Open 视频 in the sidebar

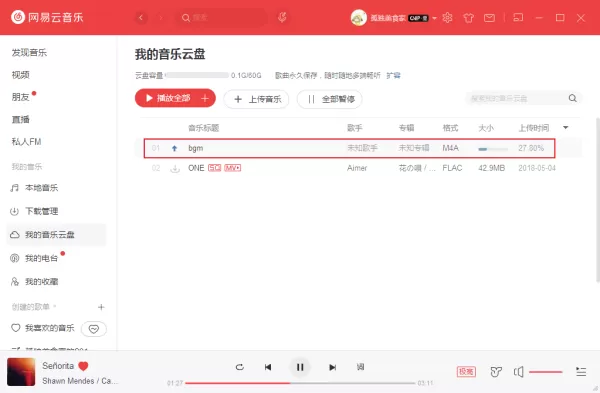(x=21, y=75)
